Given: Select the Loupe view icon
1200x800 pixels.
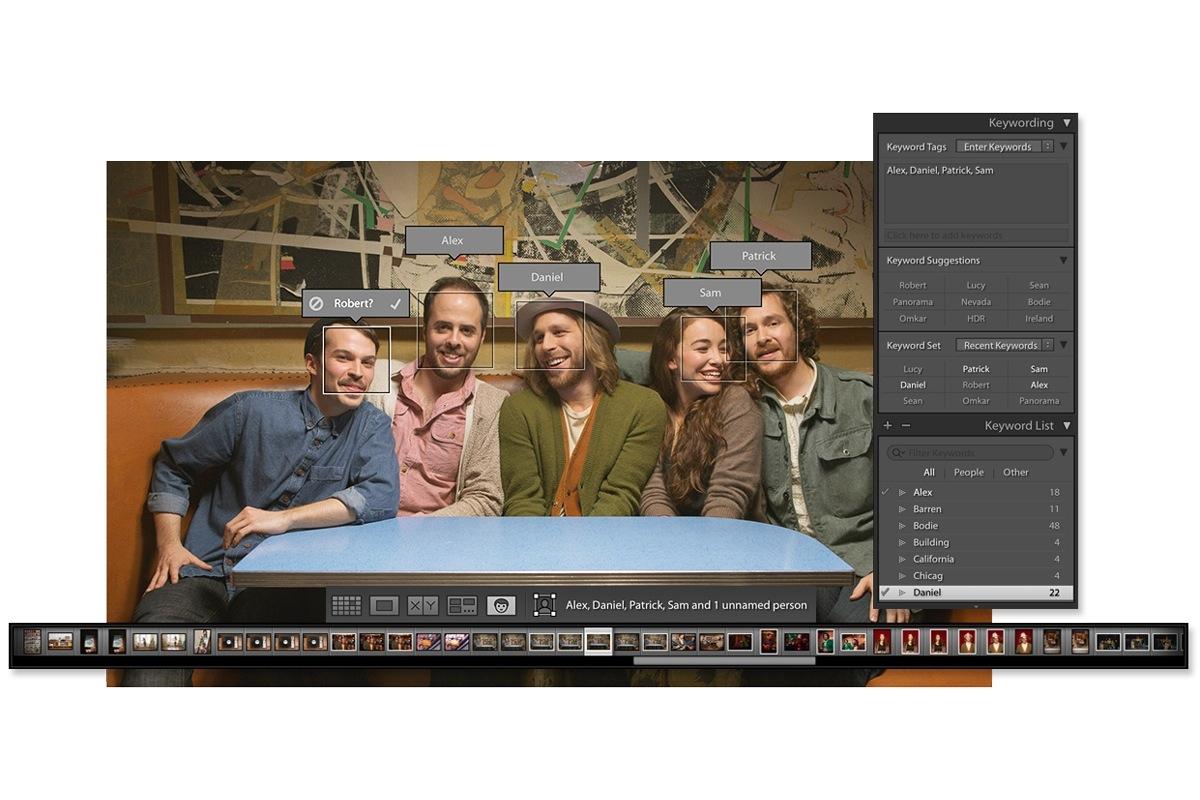Looking at the screenshot, I should 385,605.
